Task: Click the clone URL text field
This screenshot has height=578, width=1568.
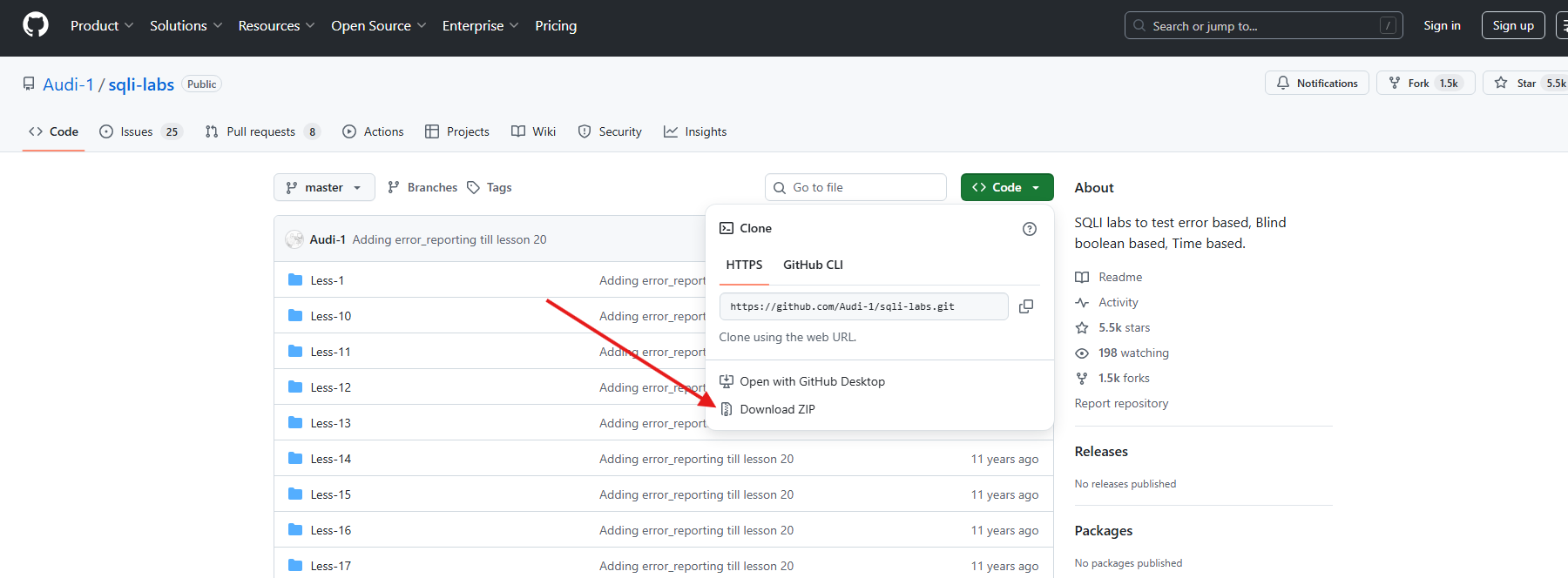Action: 863,306
